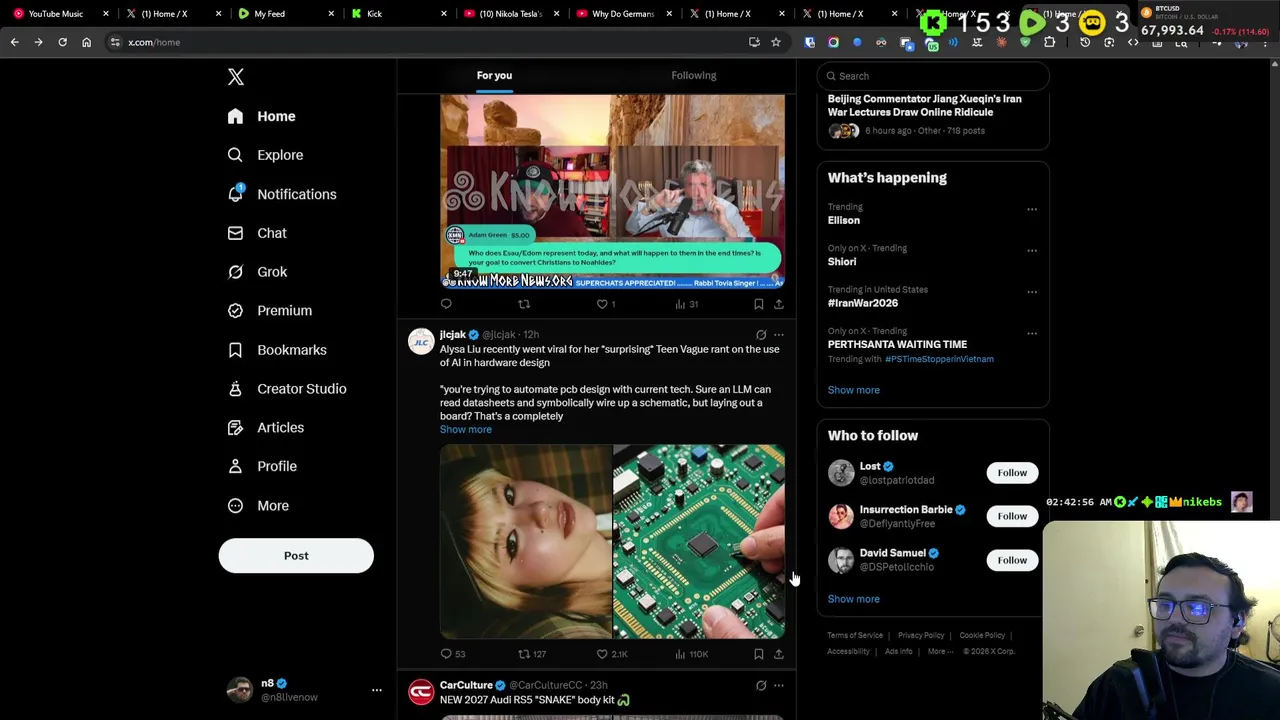View analytics of jlcjak post, 110K views
The image size is (1280, 720).
point(691,654)
